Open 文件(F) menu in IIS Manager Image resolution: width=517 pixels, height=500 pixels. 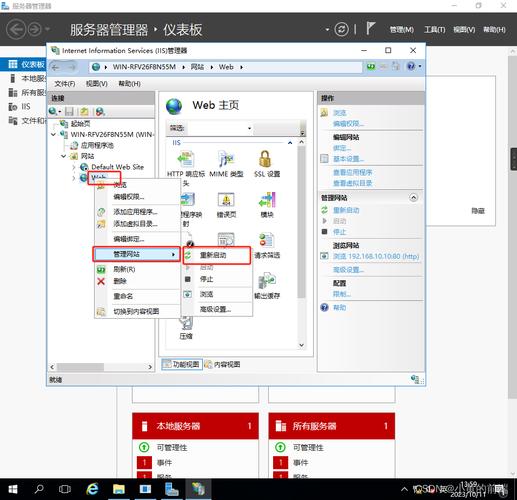65,84
